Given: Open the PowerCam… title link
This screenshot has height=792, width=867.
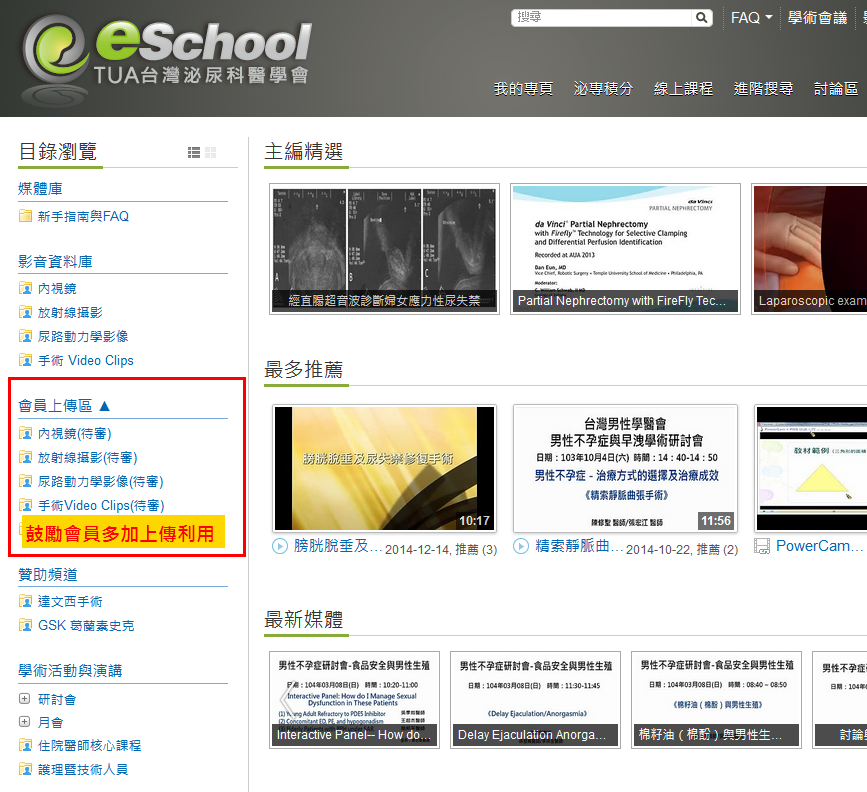Looking at the screenshot, I should [819, 546].
